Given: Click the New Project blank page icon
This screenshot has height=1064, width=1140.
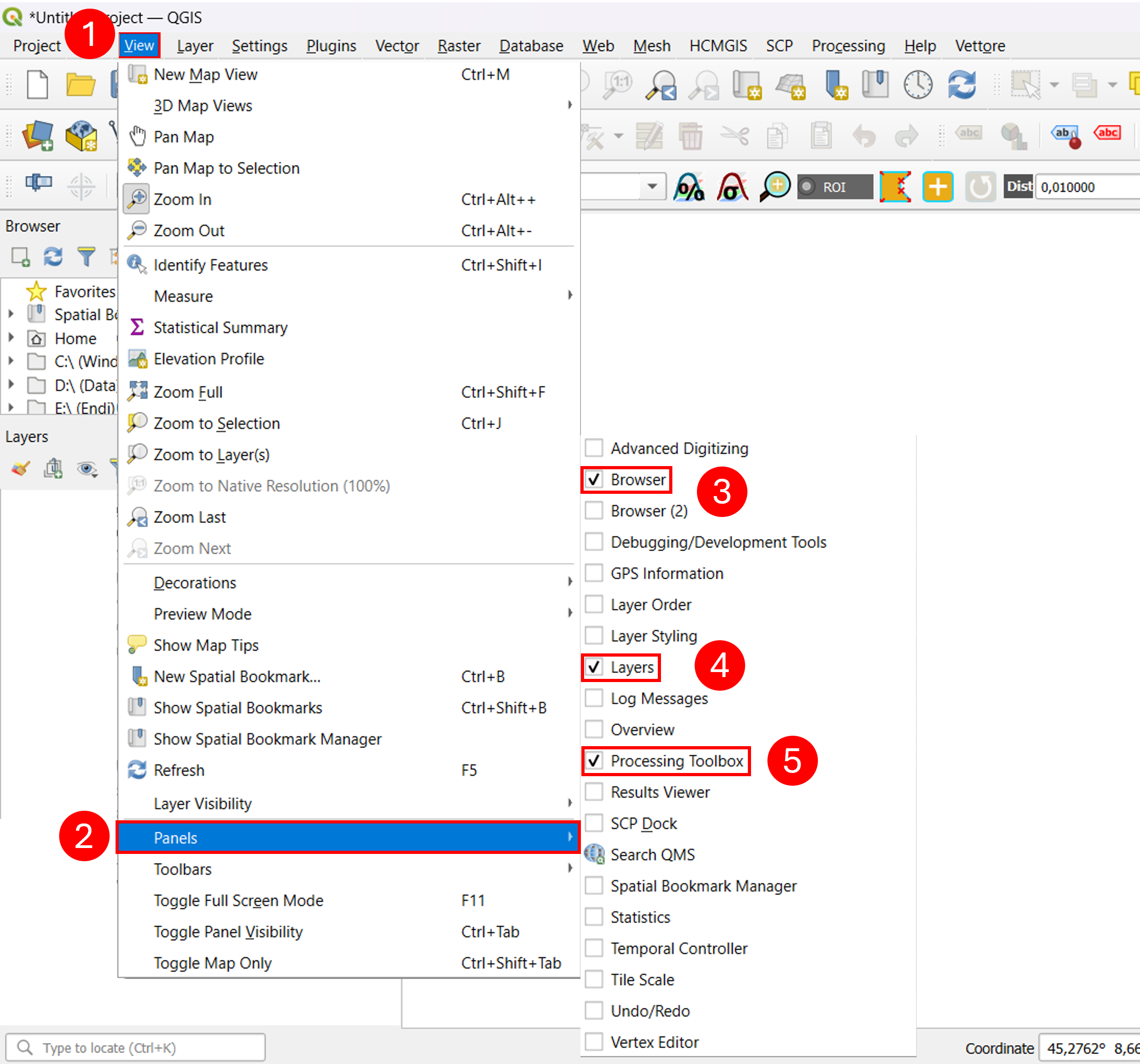Looking at the screenshot, I should [x=37, y=85].
